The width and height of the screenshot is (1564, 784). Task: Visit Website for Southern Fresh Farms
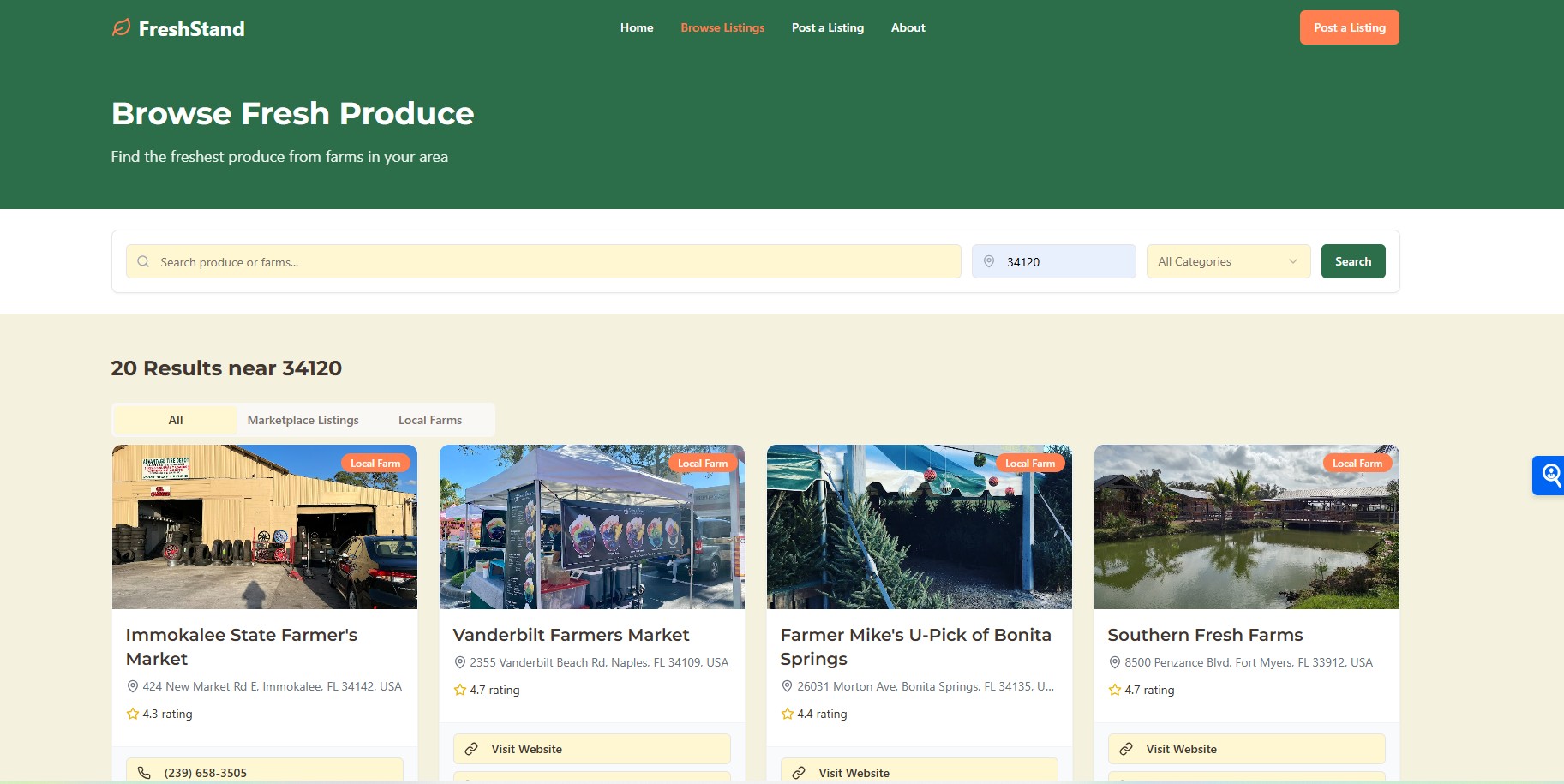point(1246,749)
